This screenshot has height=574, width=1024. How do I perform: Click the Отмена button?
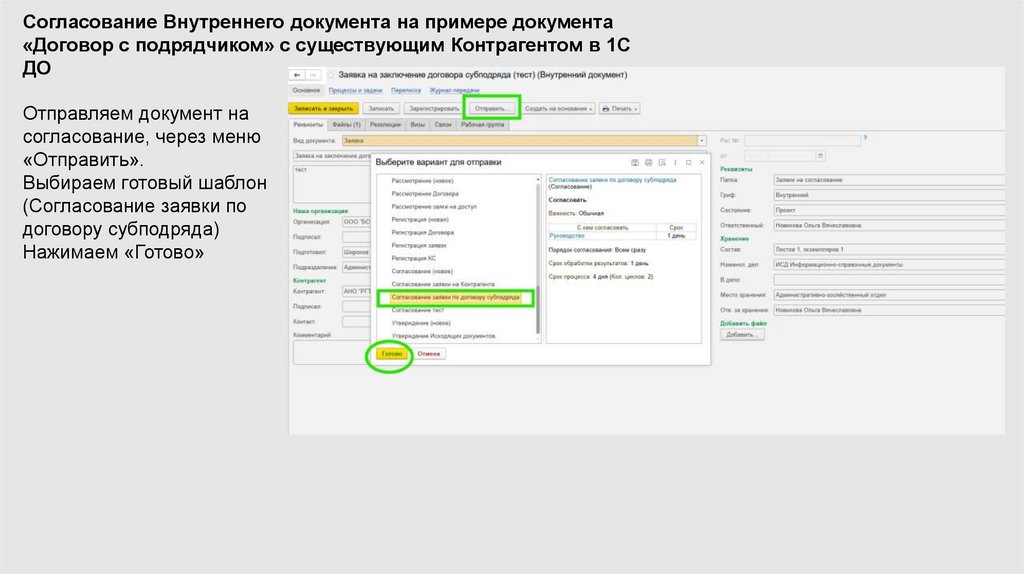point(429,354)
